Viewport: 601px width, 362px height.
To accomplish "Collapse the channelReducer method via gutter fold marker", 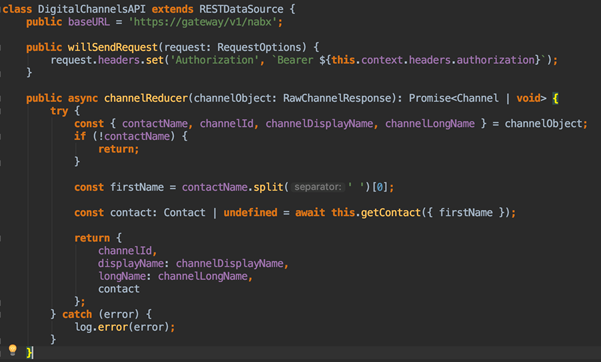I will click(1, 99).
